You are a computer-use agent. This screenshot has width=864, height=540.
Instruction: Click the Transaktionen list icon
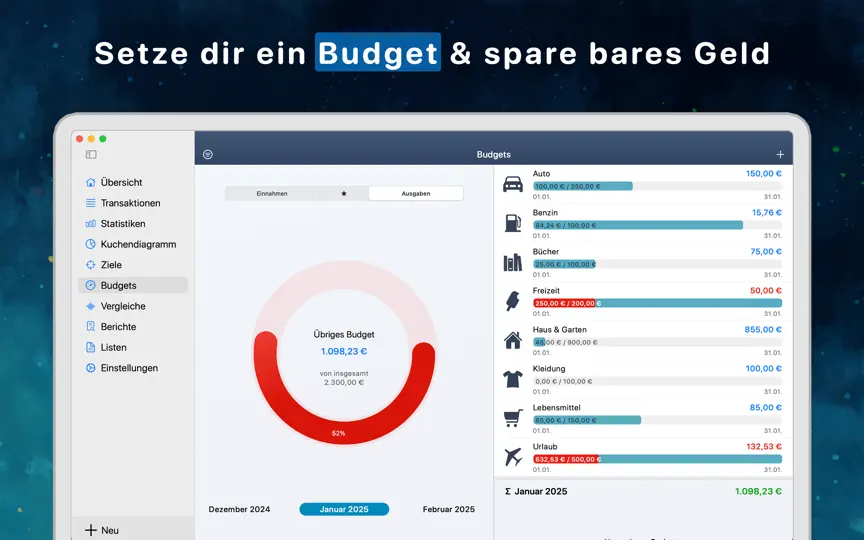(x=90, y=203)
